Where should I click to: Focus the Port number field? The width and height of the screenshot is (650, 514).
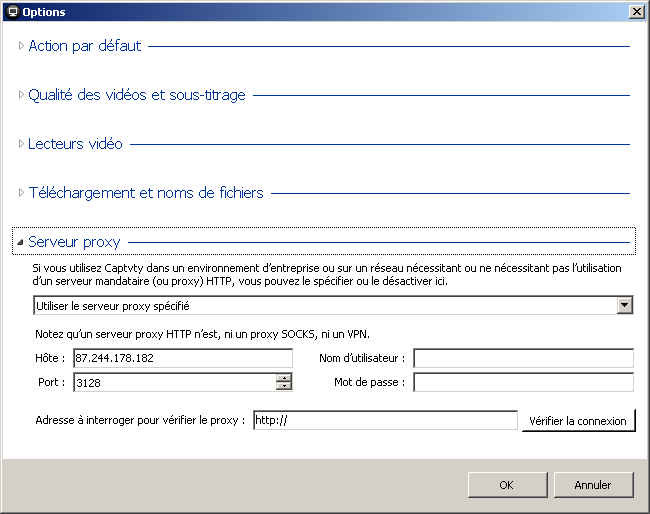tap(175, 382)
